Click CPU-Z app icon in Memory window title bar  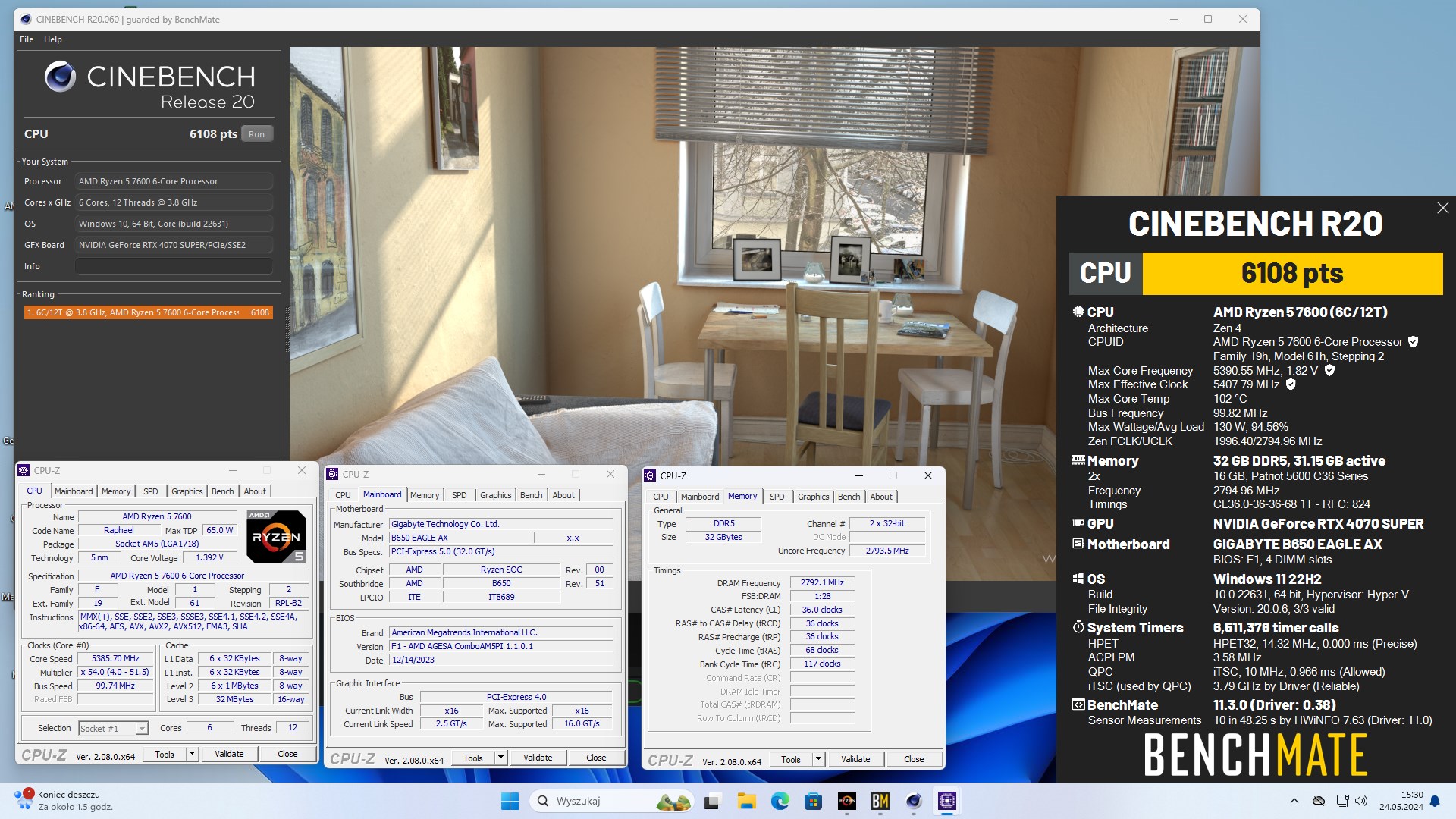[650, 475]
